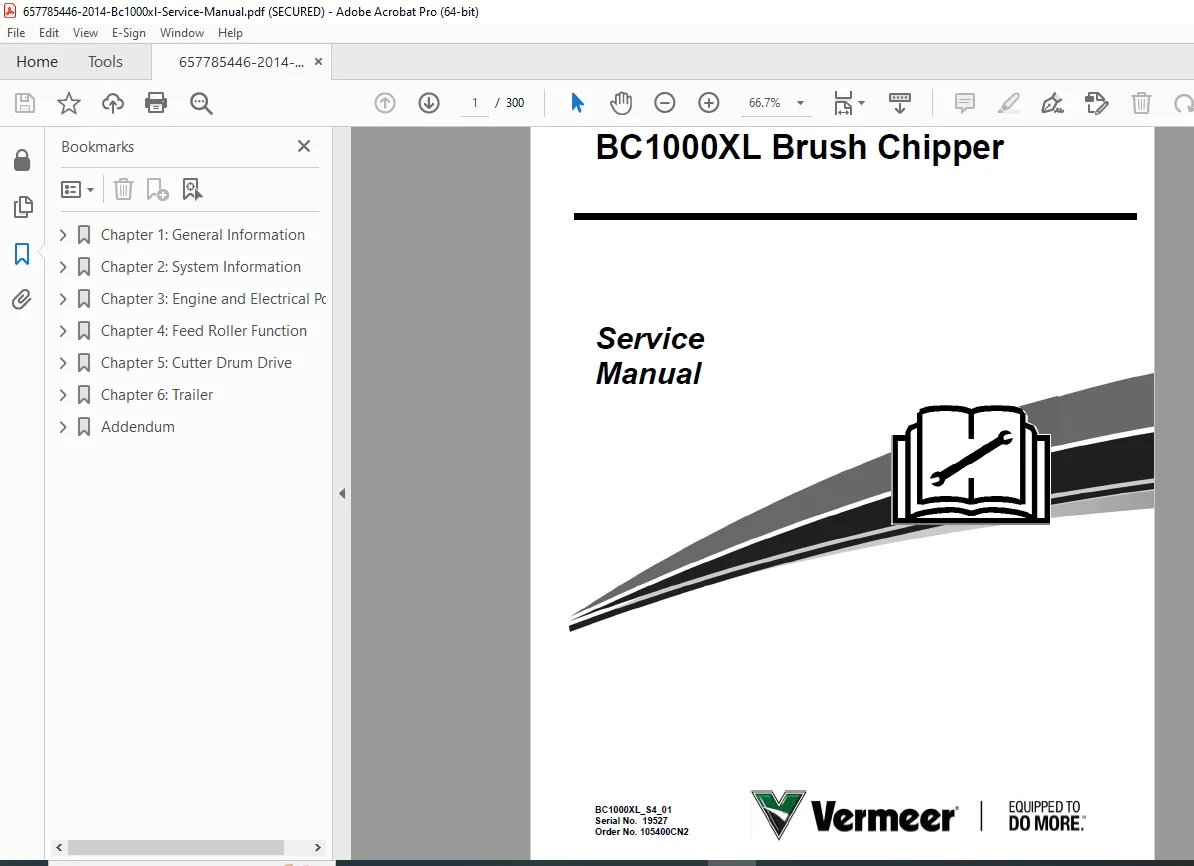The width and height of the screenshot is (1194, 866).
Task: Click the Stamp tool icon
Action: (1097, 103)
